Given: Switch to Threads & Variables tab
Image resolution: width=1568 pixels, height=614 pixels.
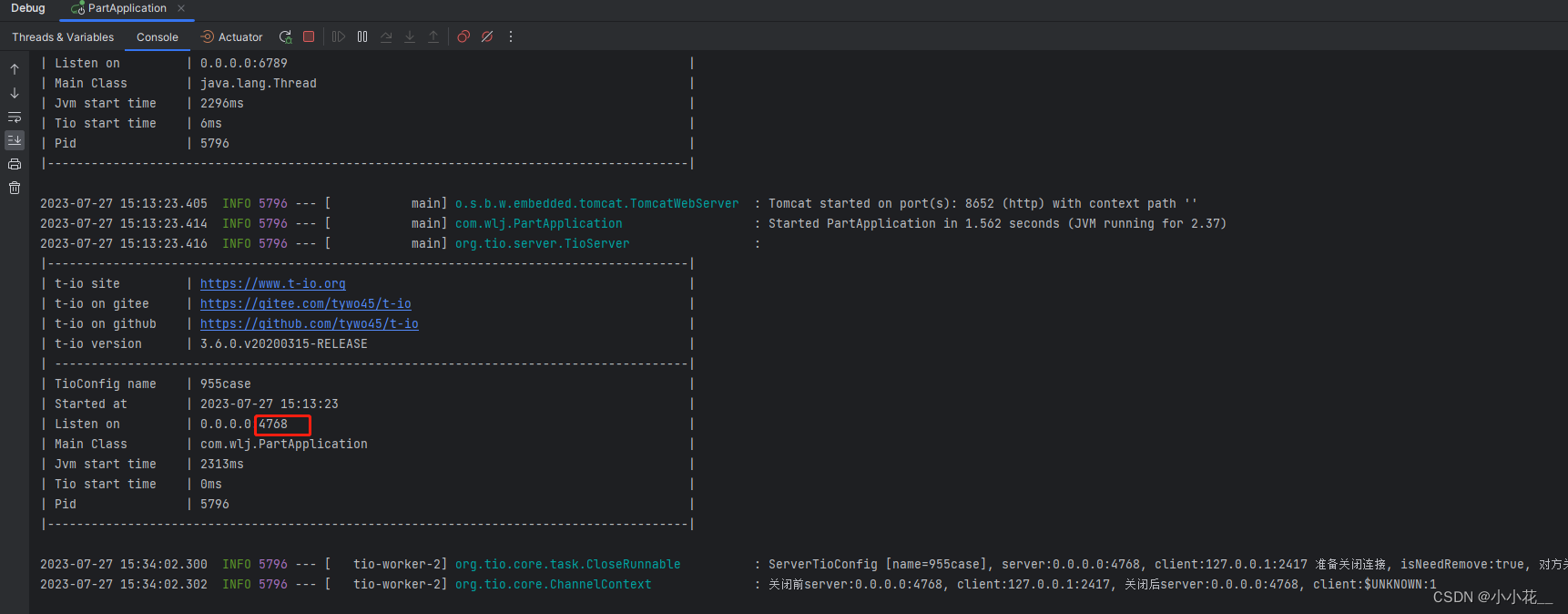Looking at the screenshot, I should pos(63,37).
